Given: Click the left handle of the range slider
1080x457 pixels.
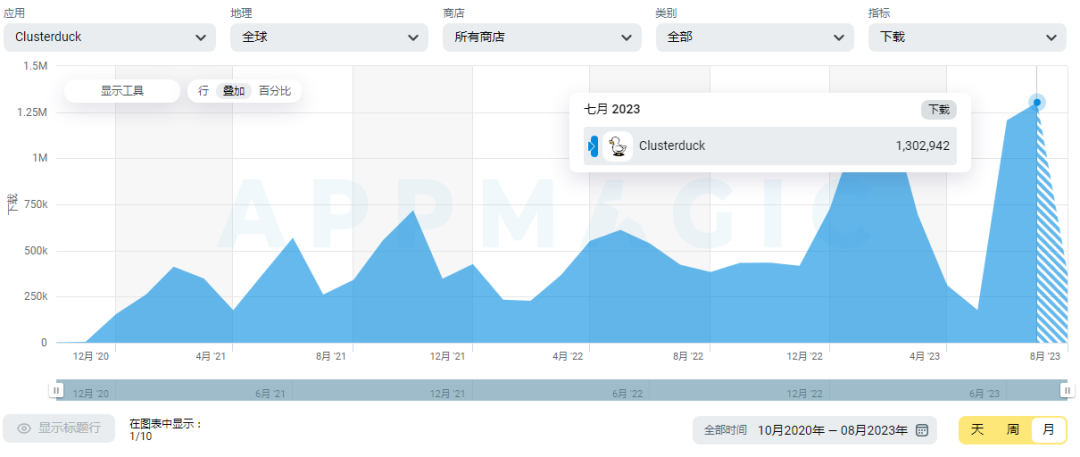Looking at the screenshot, I should (x=56, y=390).
